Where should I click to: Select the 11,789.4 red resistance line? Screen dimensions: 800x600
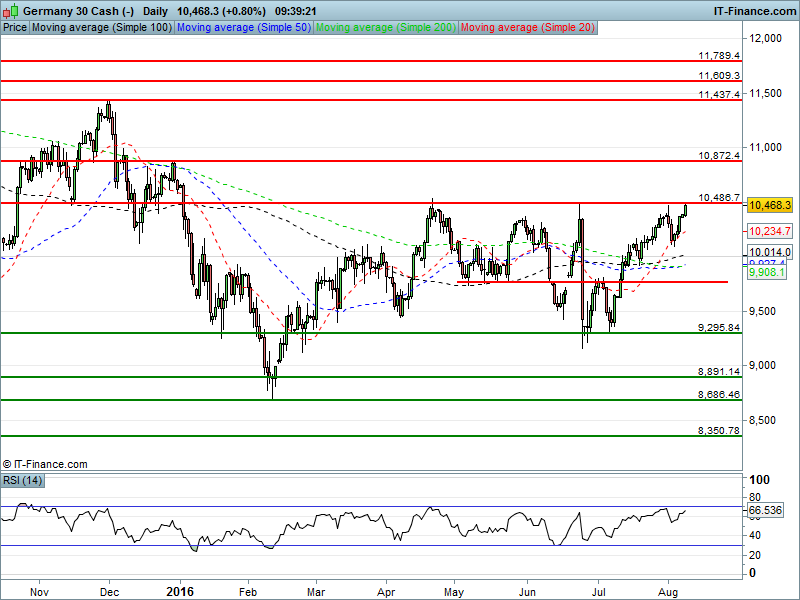point(371,61)
